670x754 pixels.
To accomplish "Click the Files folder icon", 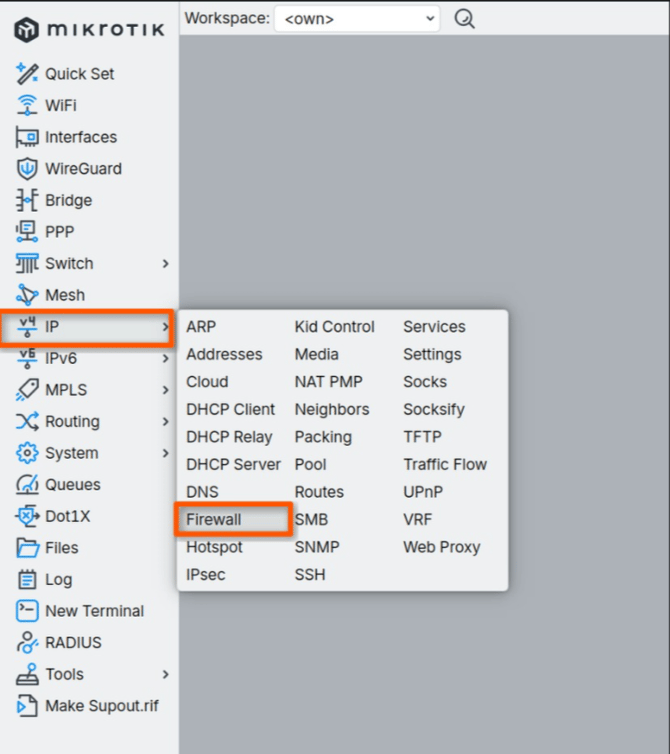I will [x=27, y=548].
